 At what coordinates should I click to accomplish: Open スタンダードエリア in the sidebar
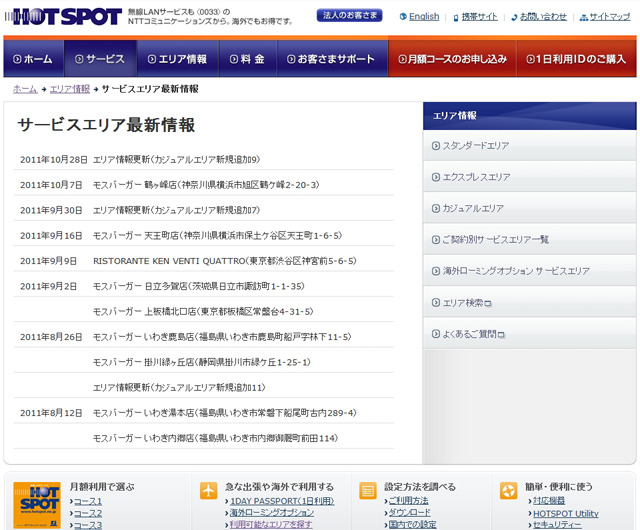[x=529, y=145]
